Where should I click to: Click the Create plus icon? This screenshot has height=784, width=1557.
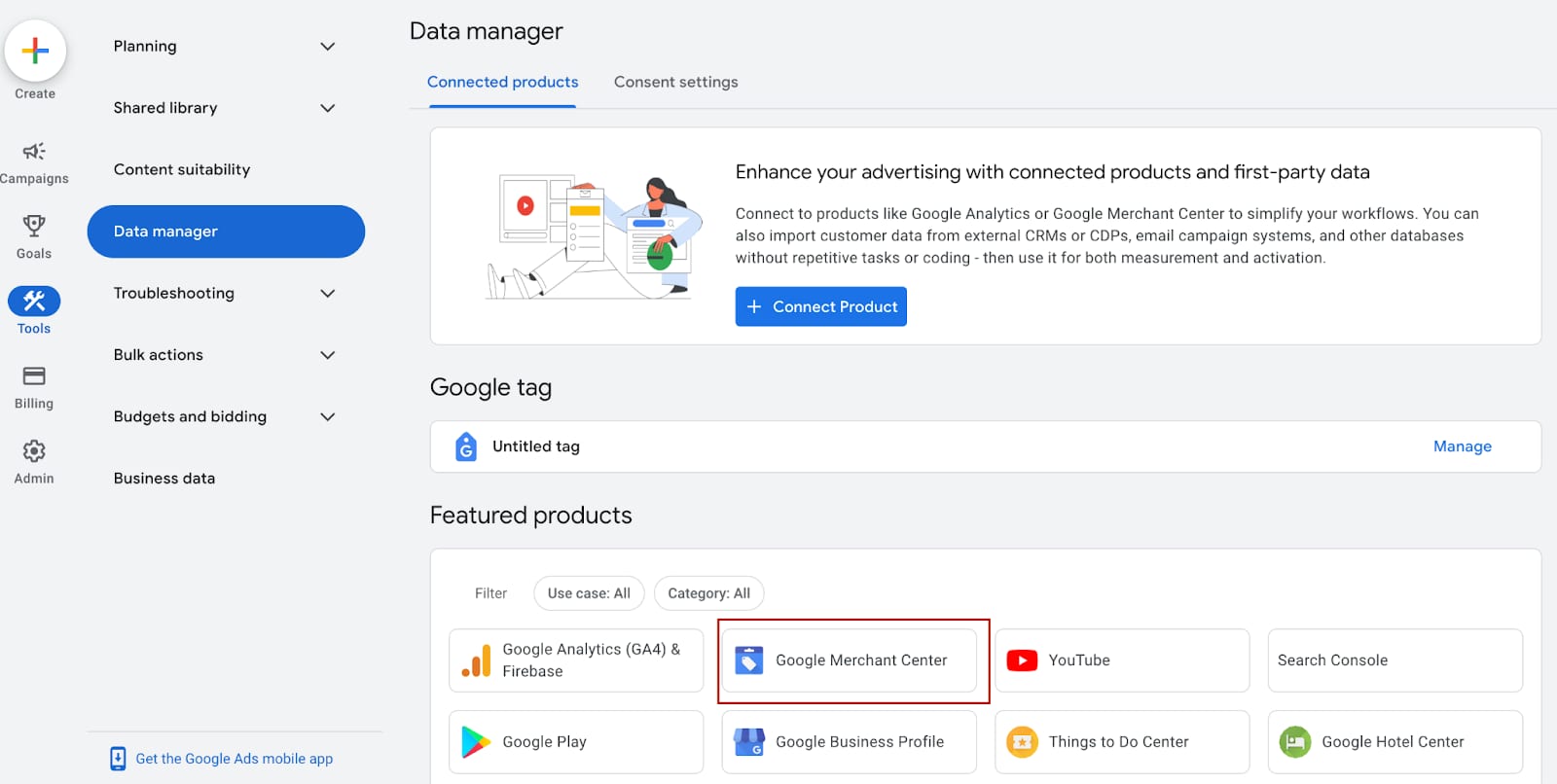point(35,51)
